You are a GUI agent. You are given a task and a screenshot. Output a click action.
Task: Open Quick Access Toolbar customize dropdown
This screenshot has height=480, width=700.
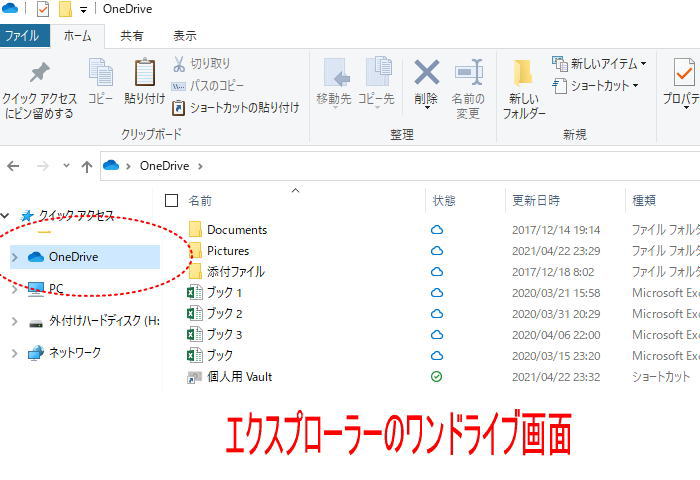83,10
